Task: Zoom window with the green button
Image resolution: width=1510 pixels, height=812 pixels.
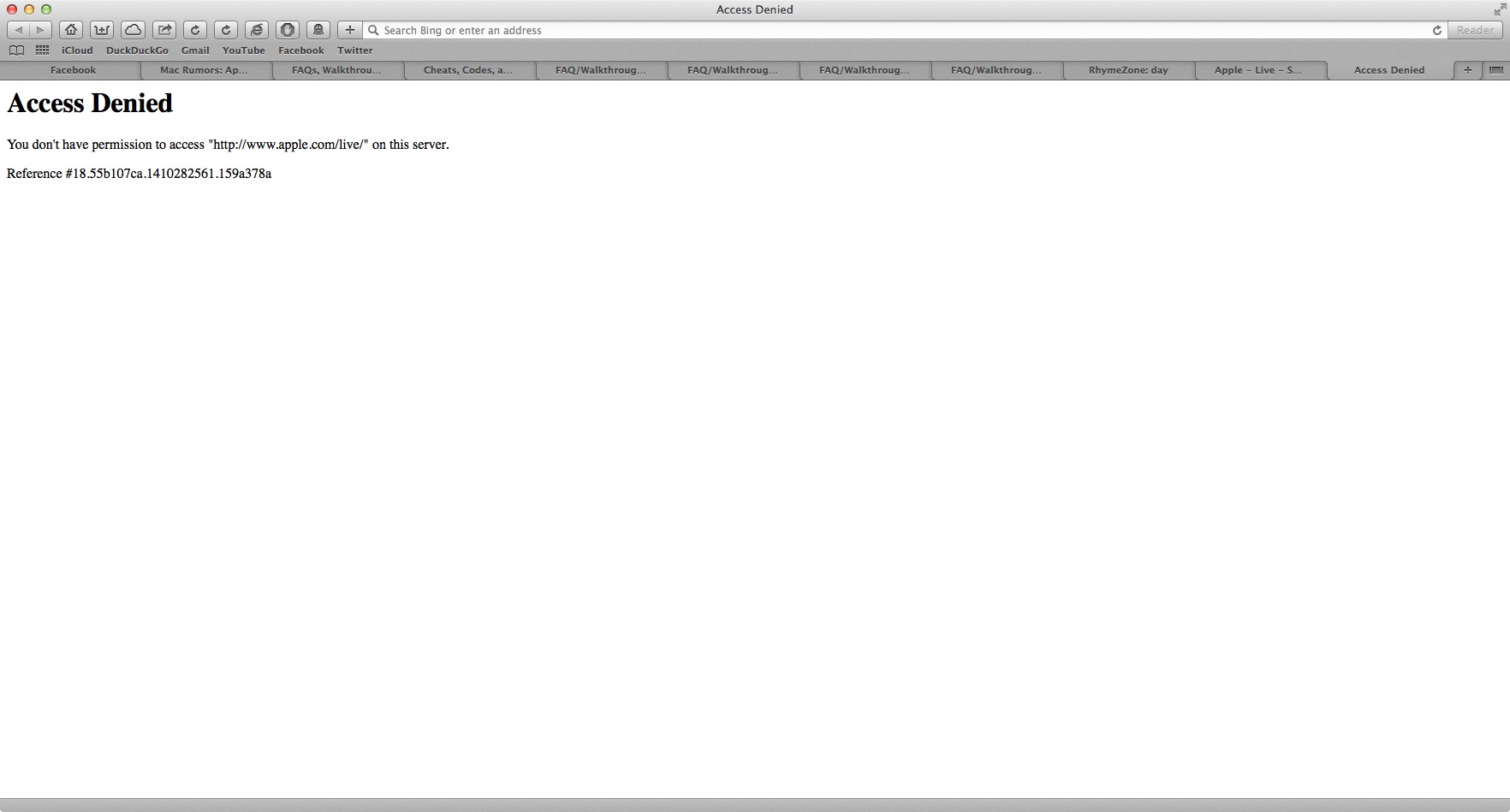Action: [x=46, y=9]
